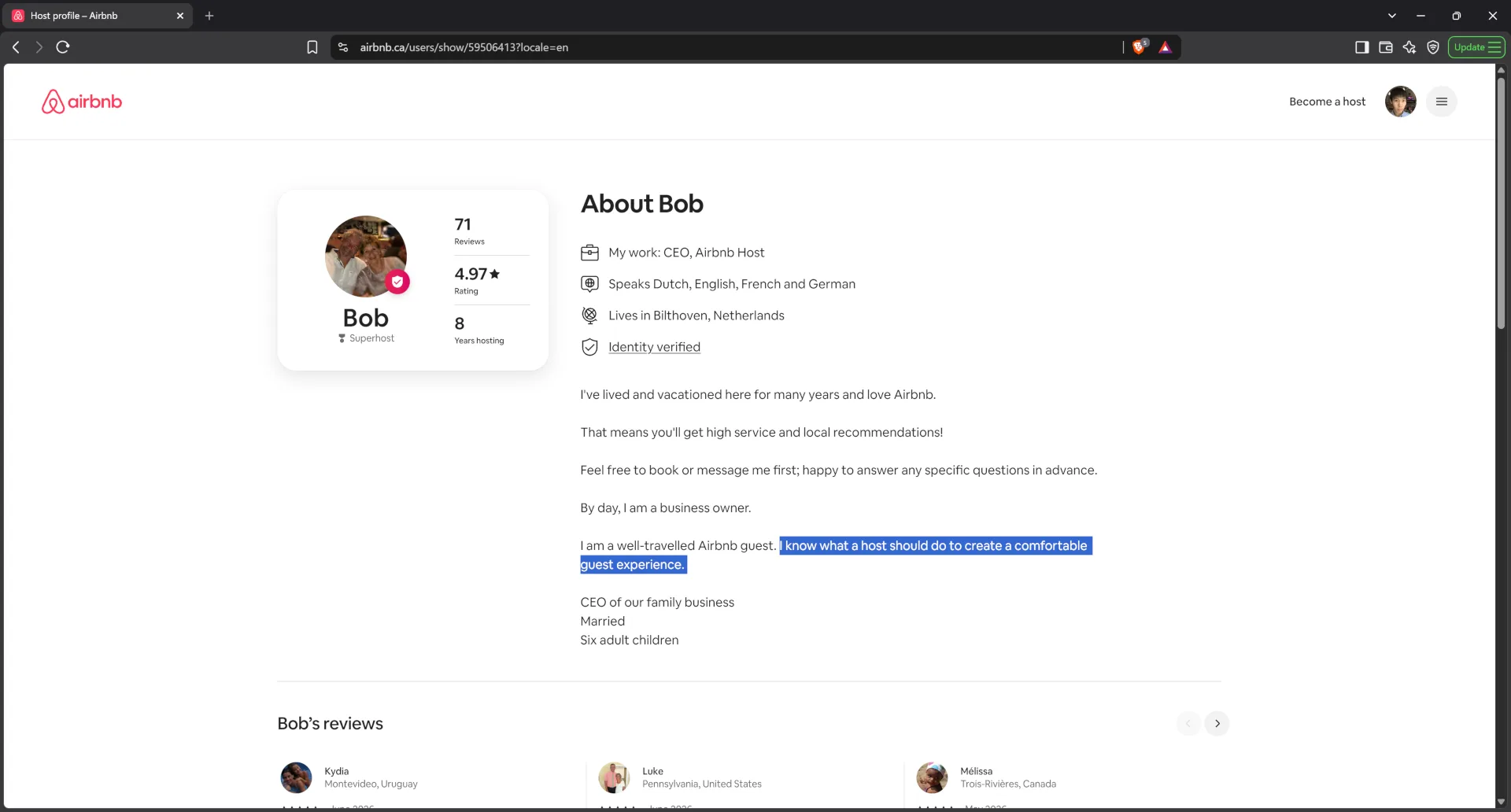Click Mélissa's reviewer avatar
Image resolution: width=1511 pixels, height=812 pixels.
click(x=932, y=777)
